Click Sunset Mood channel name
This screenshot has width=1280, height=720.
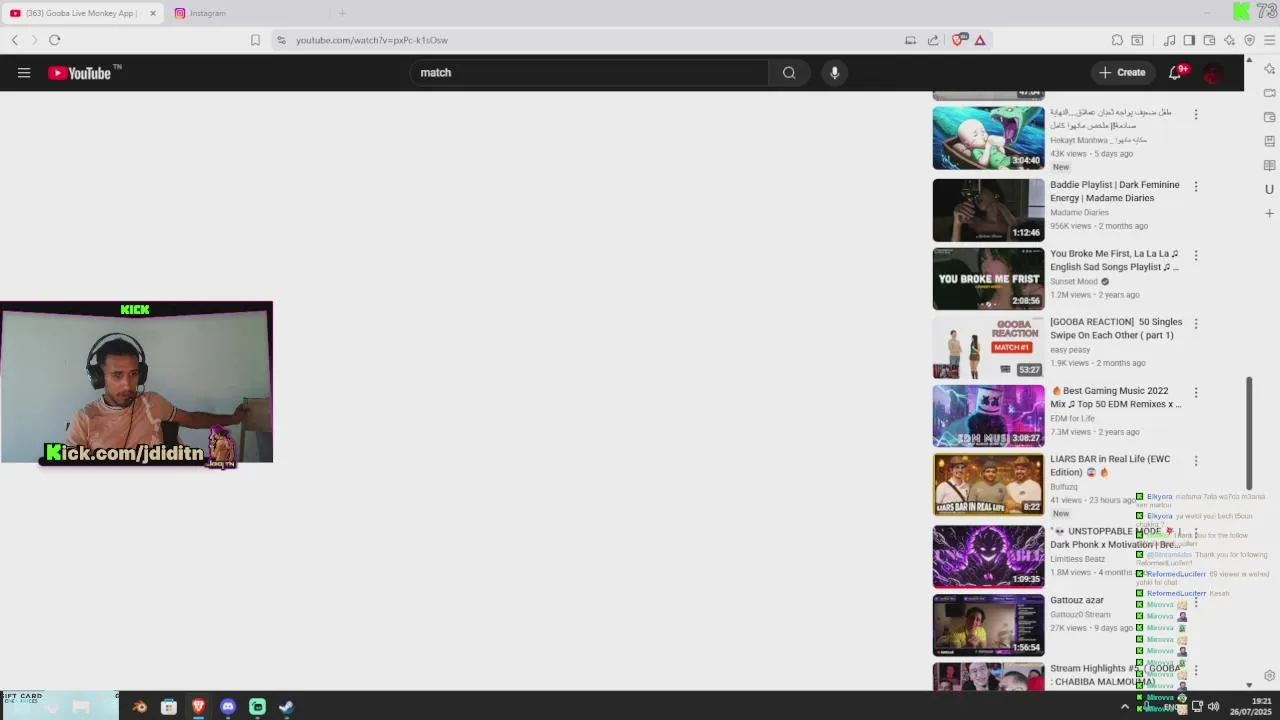coord(1074,281)
